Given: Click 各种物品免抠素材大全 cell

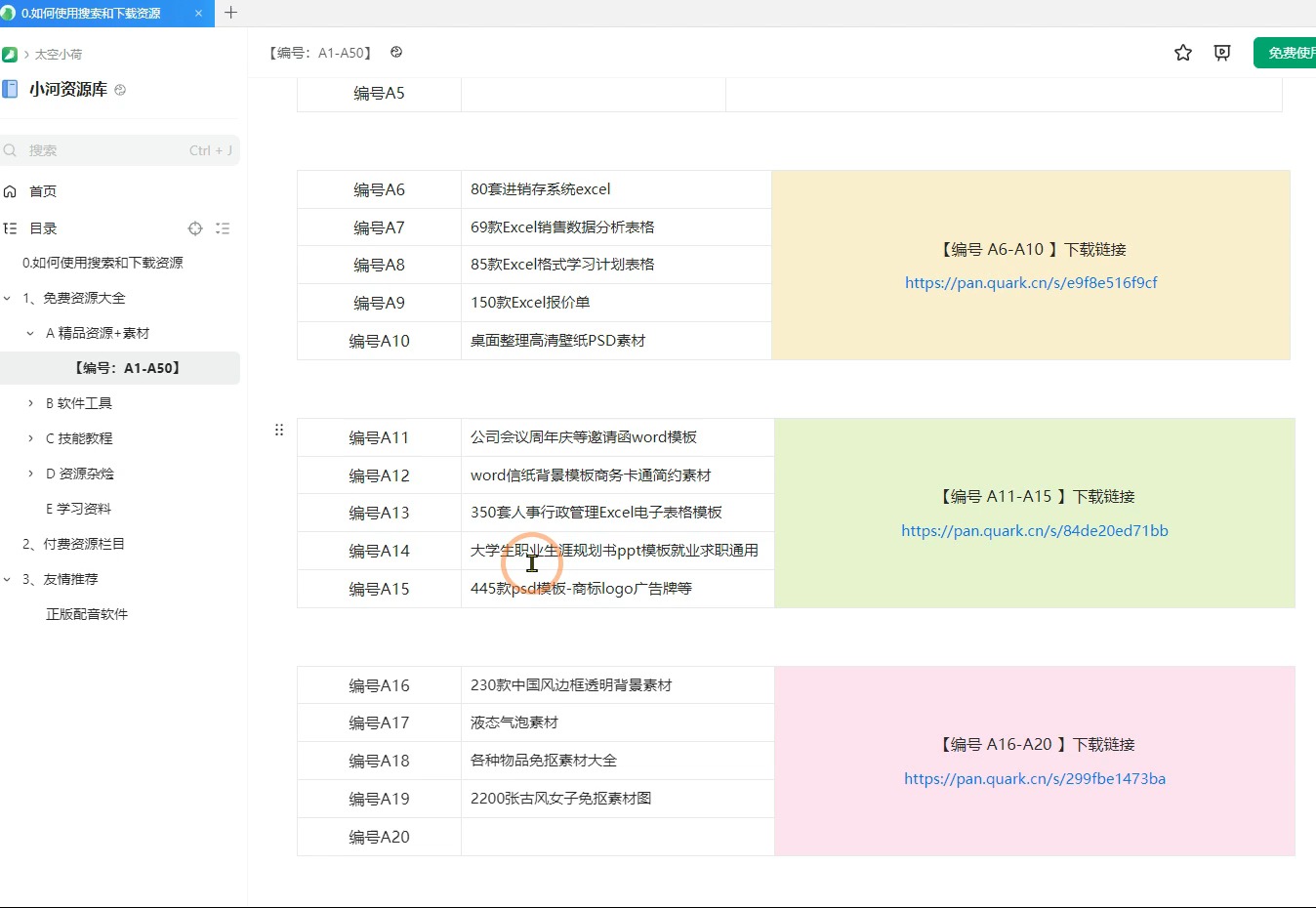Looking at the screenshot, I should pos(618,761).
